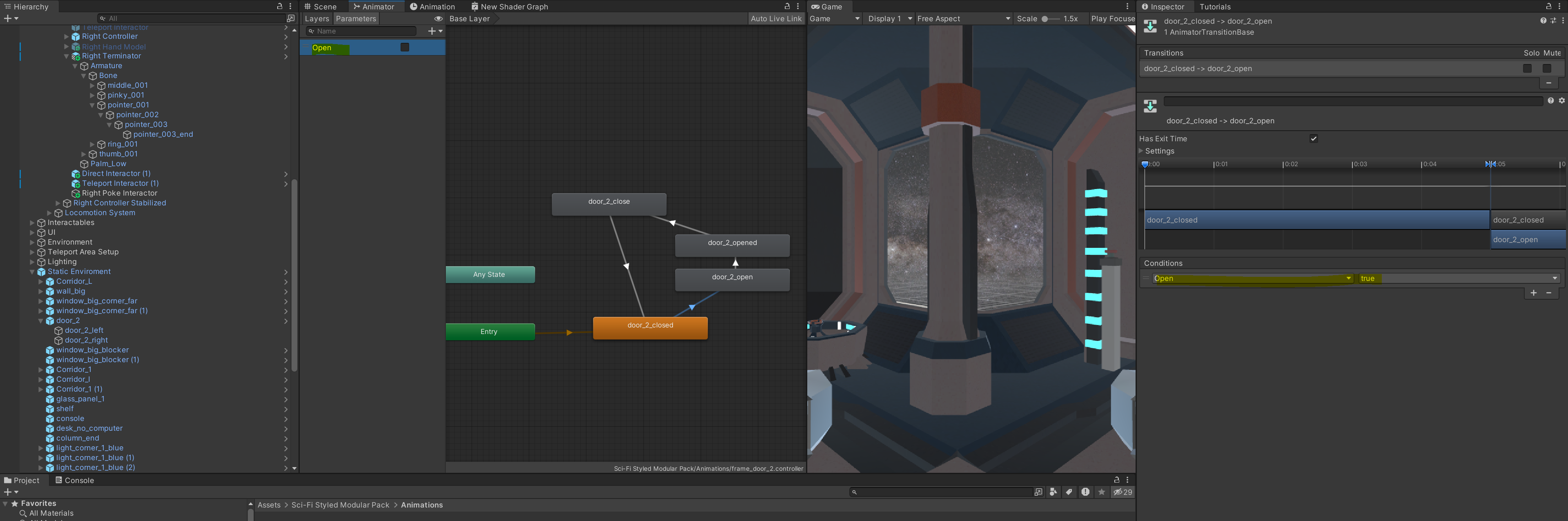Click the Layers button in Animator
This screenshot has height=521, width=1568.
[x=316, y=19]
